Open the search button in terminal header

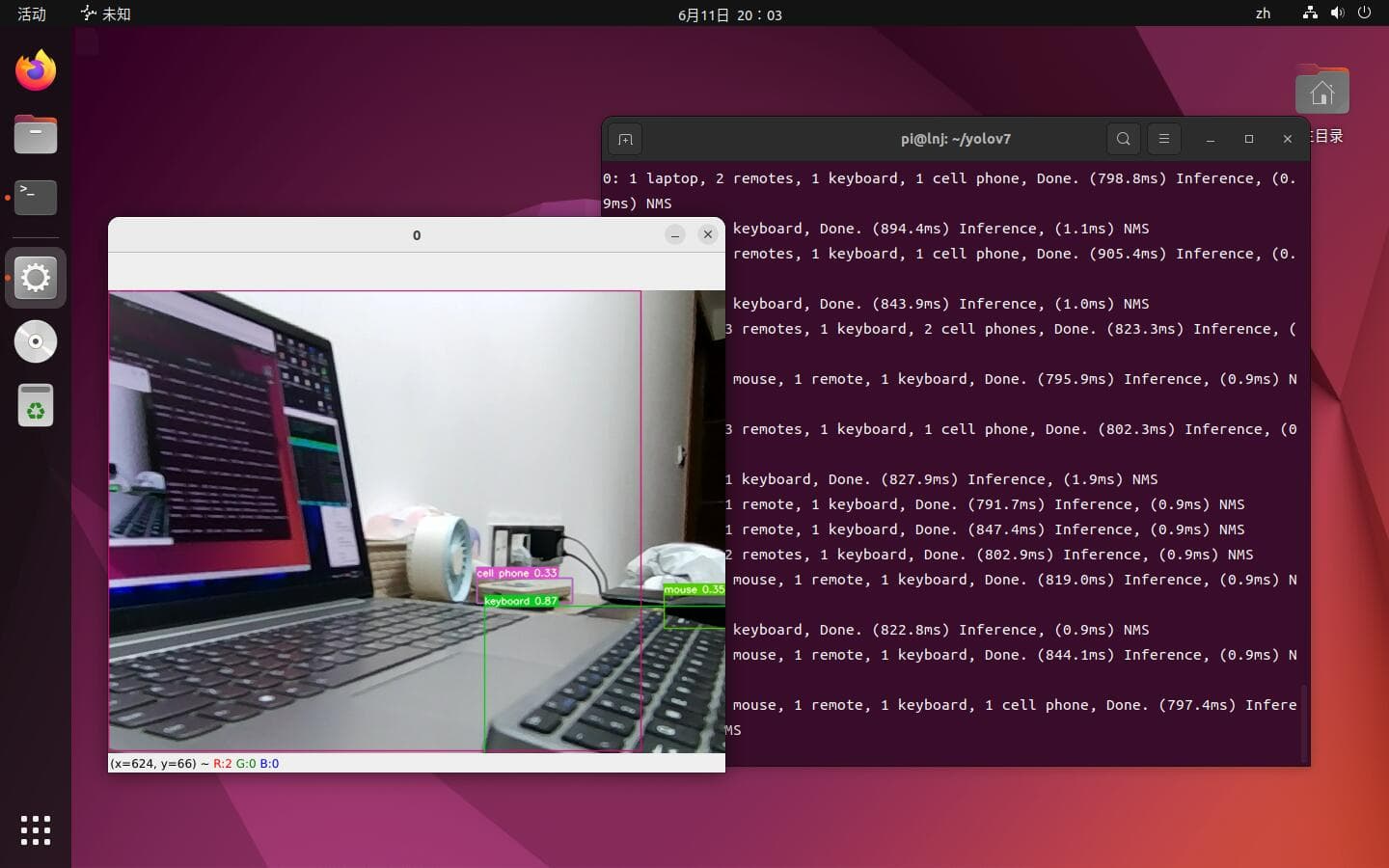(1124, 139)
